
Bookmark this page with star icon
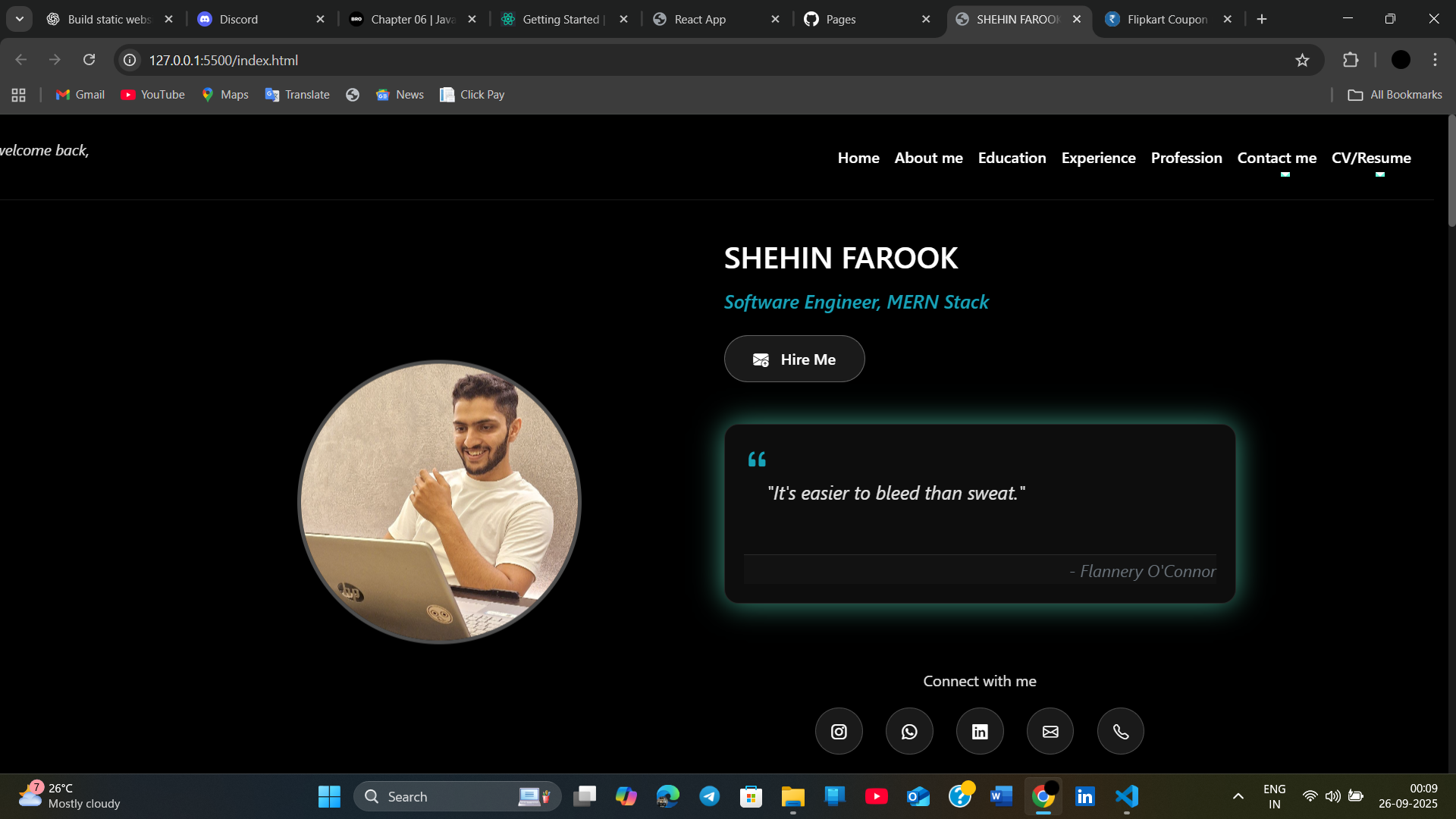coord(1302,60)
